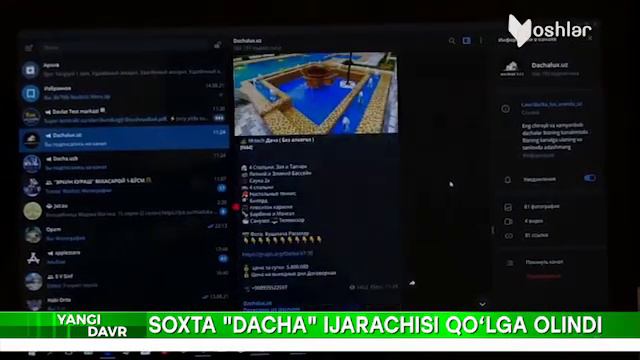The height and width of the screenshot is (360, 640).
Task: Click the unread badge on applestore chat
Action: 222,259
